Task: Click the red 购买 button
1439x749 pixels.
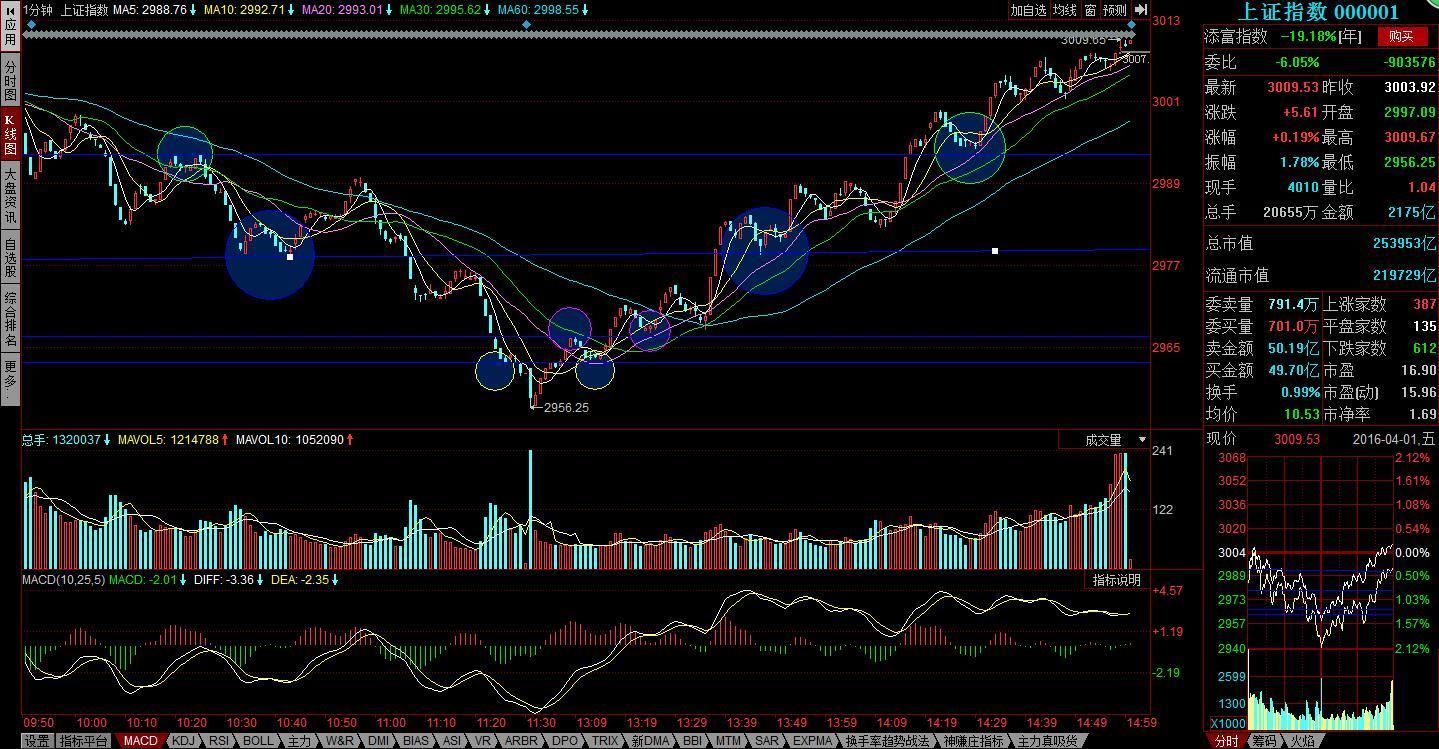Action: (1401, 37)
